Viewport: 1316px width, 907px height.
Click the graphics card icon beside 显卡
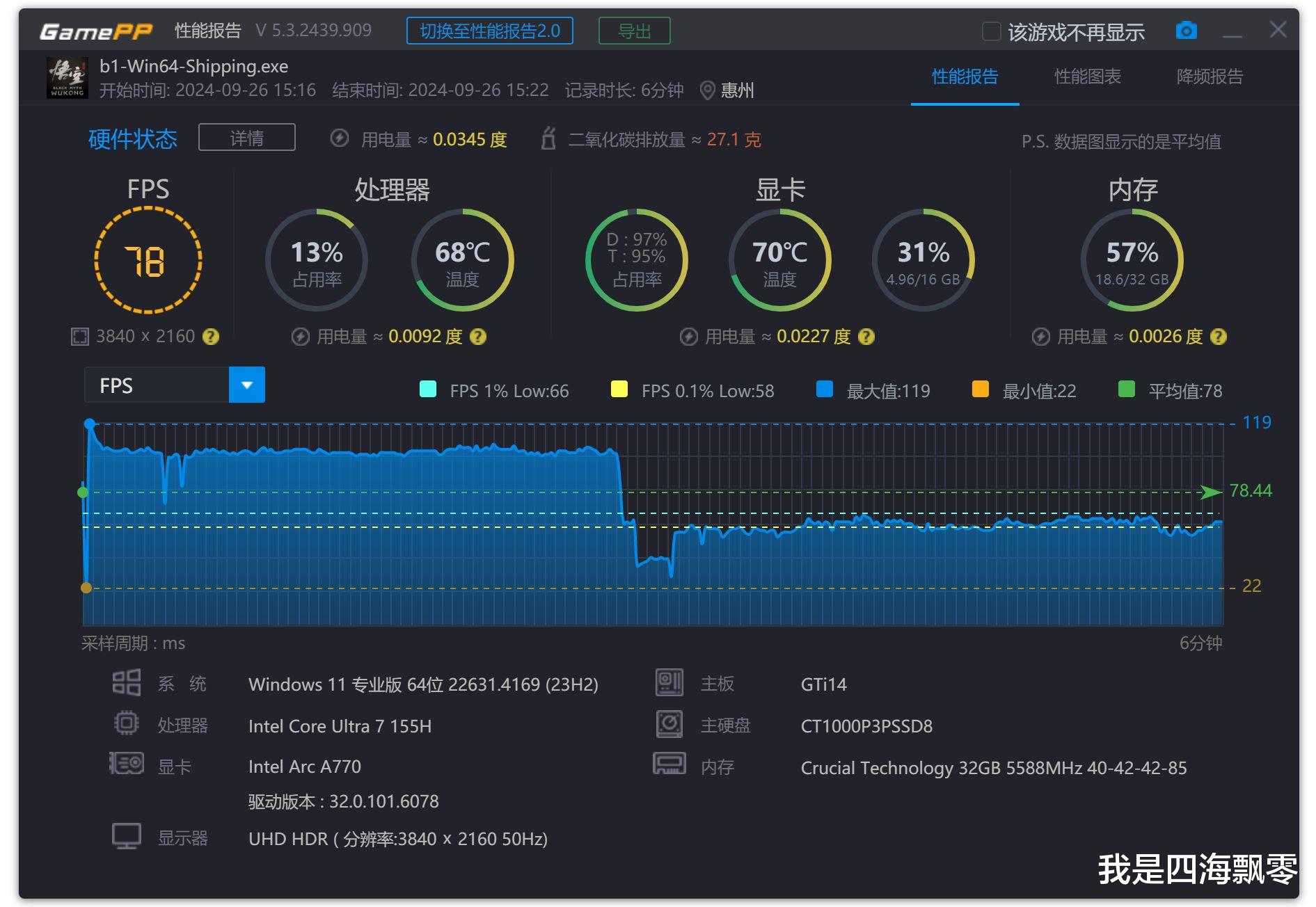(127, 763)
